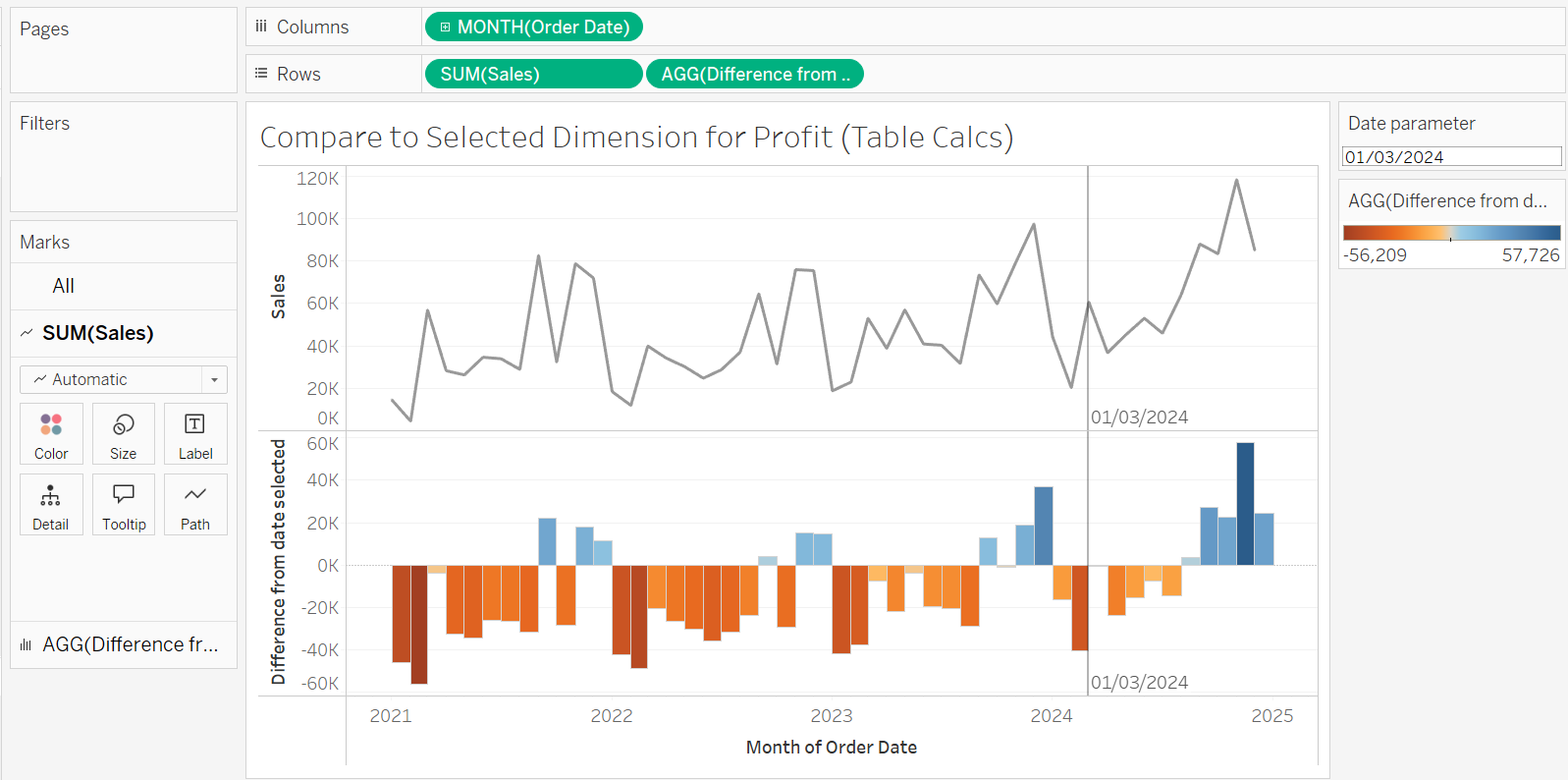Click the chart title text

pos(636,138)
